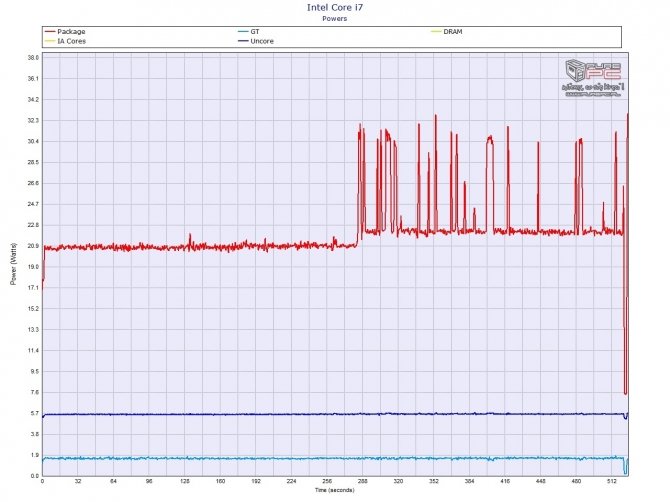Click the 448 time axis tick label
This screenshot has height=502, width=670.
[541, 481]
